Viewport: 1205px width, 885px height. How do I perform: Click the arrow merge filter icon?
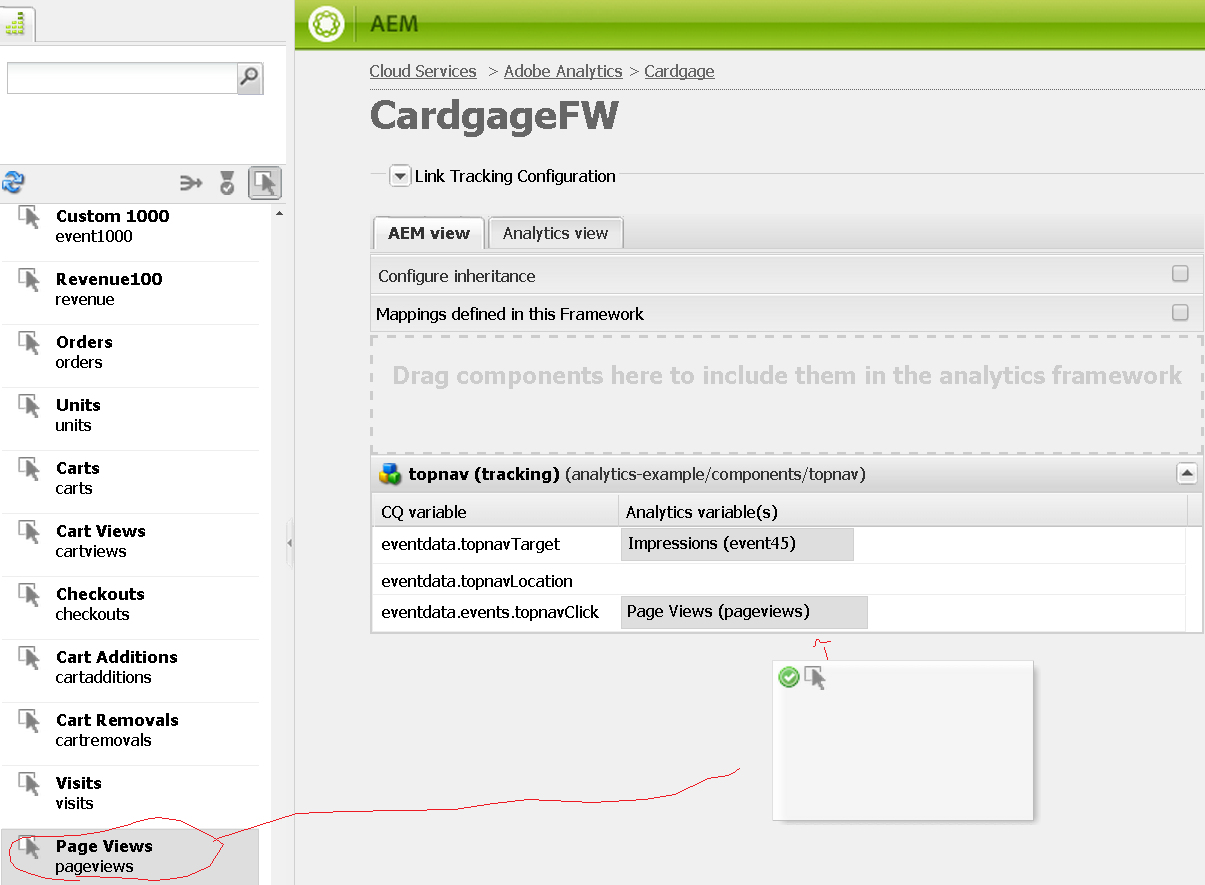[191, 183]
